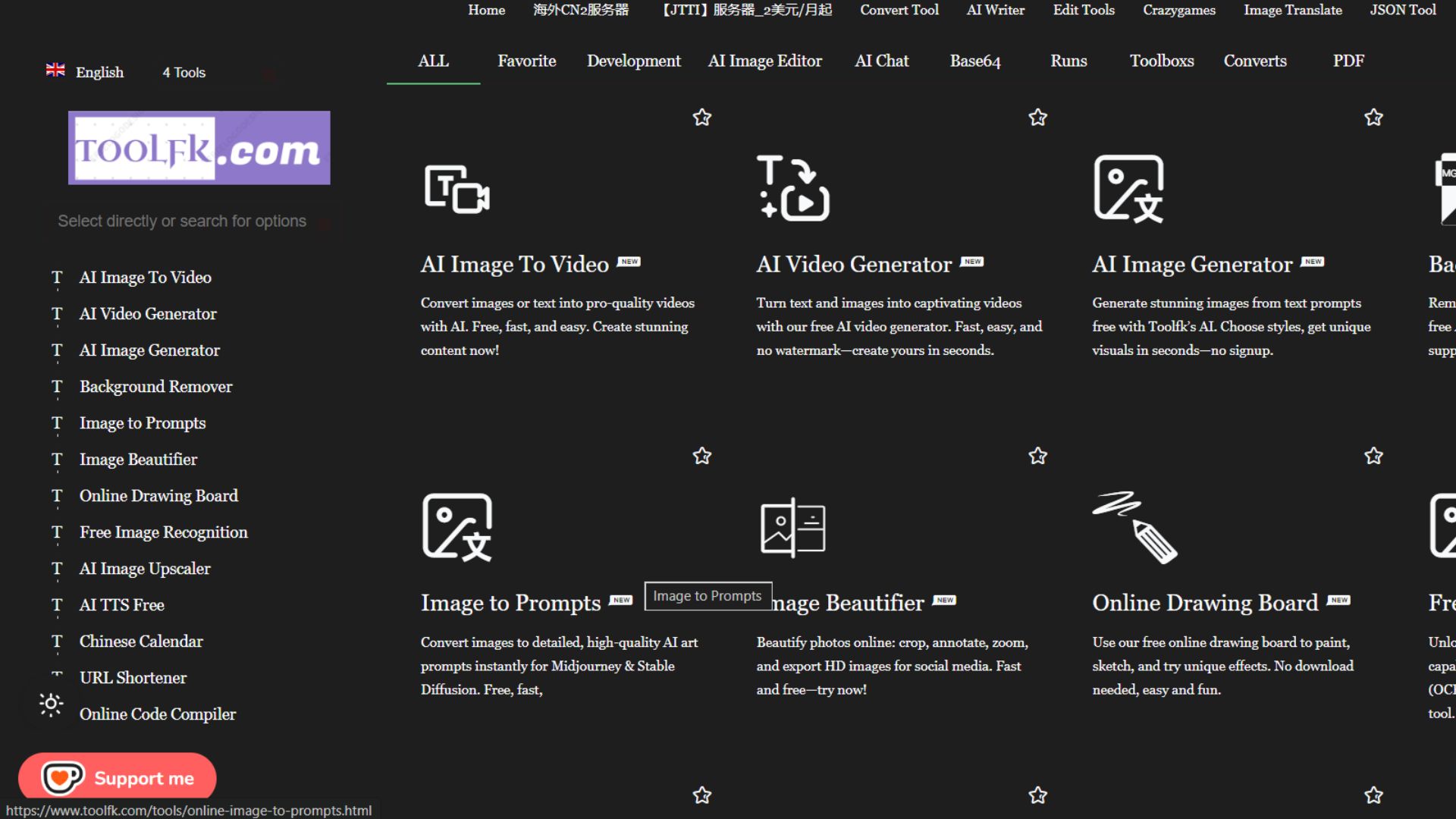Open the English language dropdown
Viewport: 1456px width, 819px height.
point(99,72)
